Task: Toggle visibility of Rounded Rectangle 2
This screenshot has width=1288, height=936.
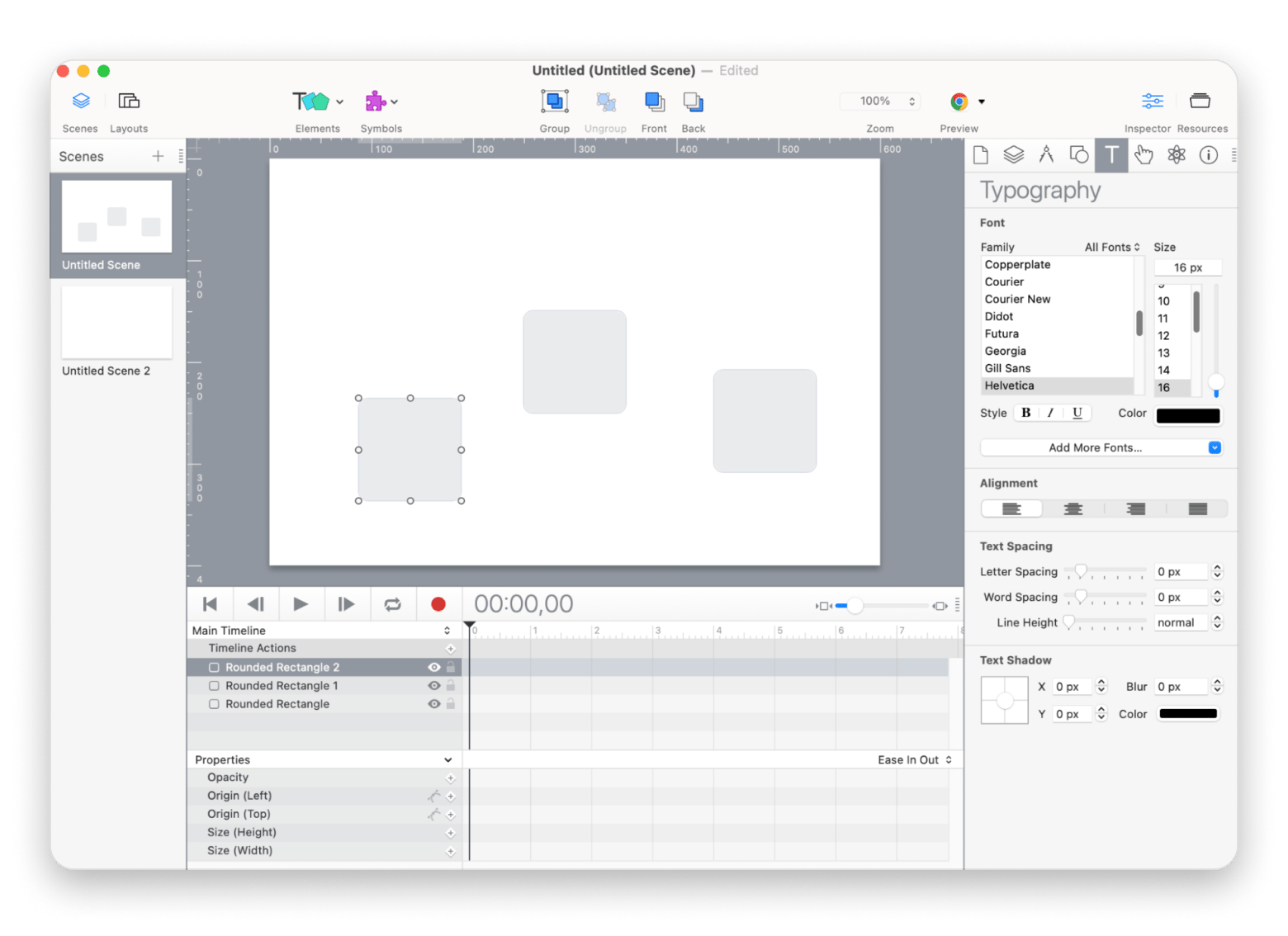Action: click(x=433, y=667)
